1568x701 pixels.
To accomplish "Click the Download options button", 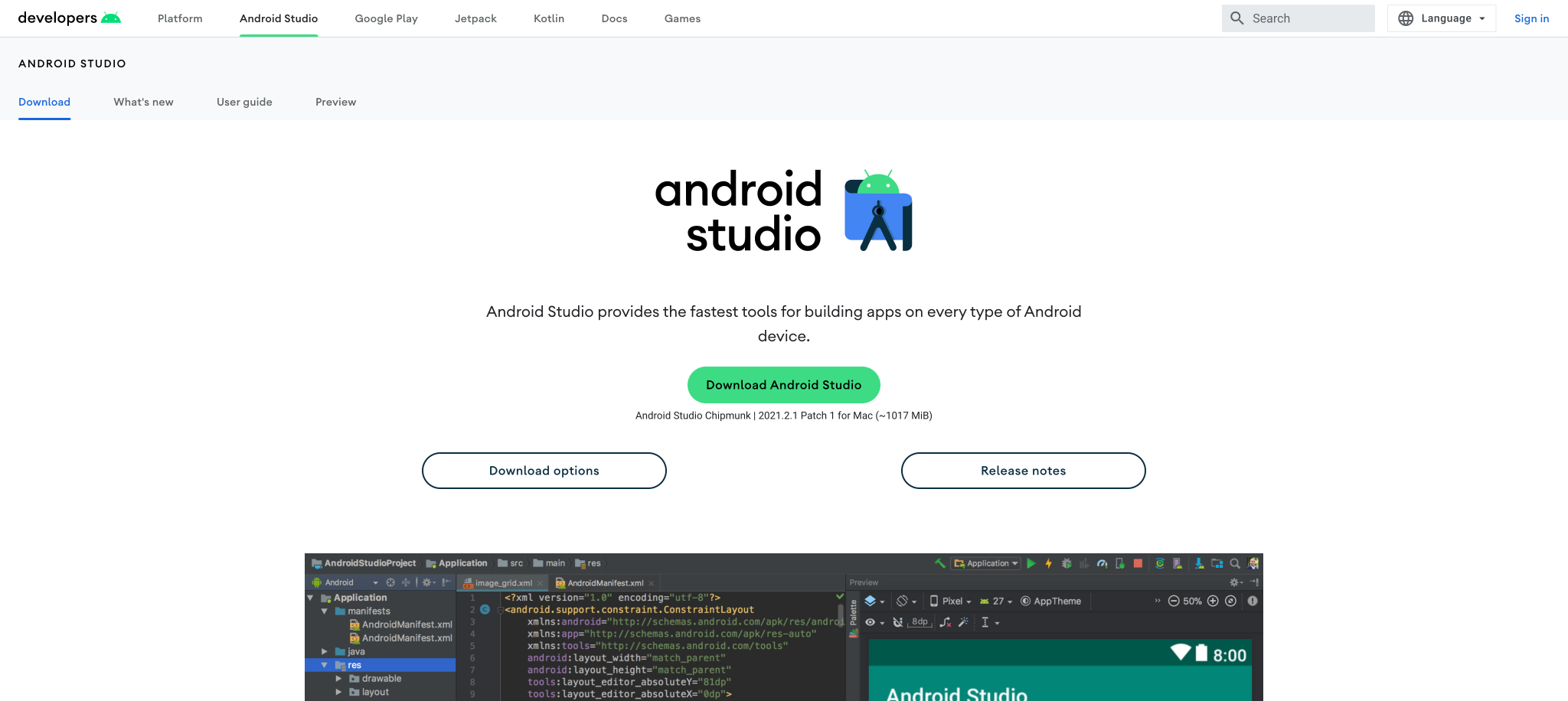I will [544, 471].
